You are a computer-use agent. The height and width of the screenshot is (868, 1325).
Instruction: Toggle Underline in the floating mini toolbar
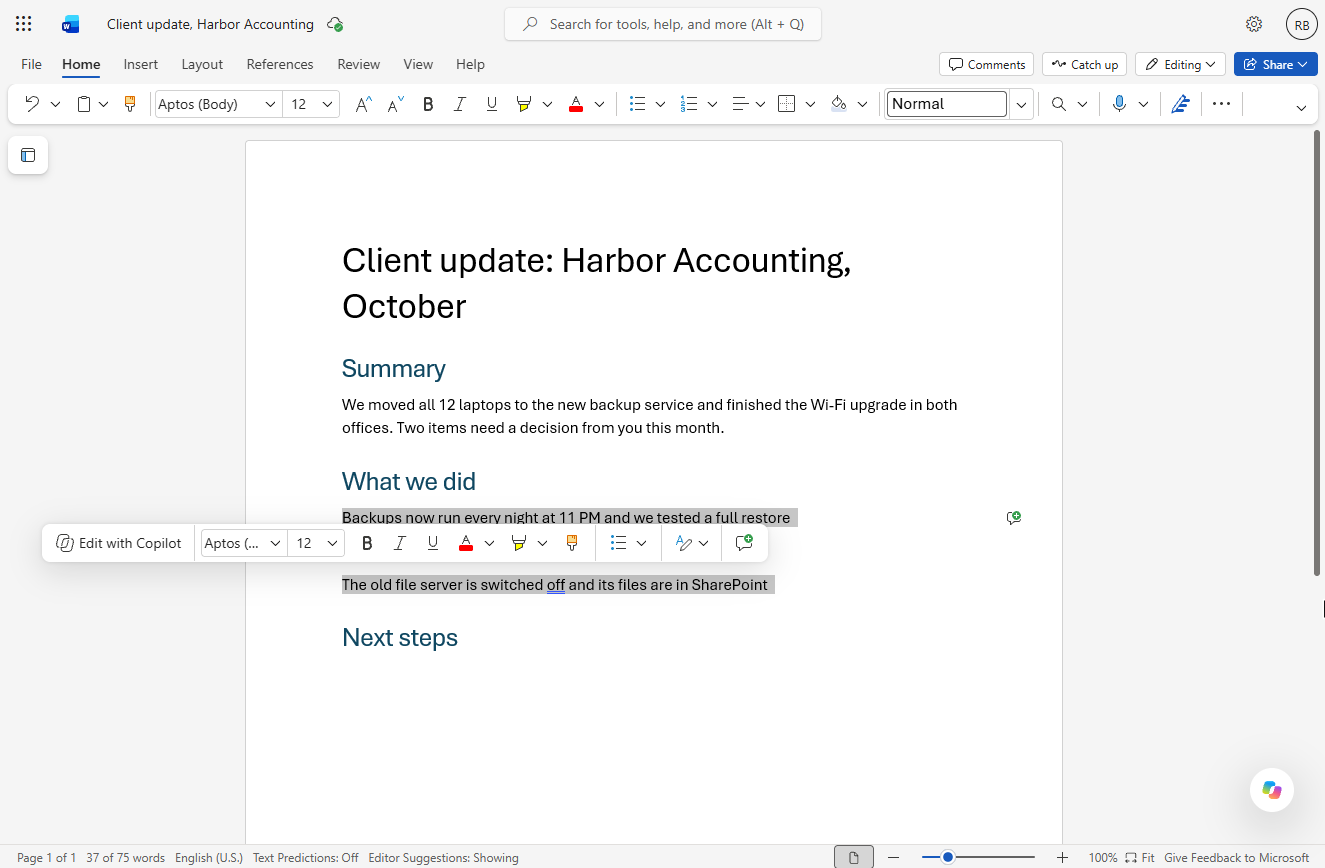[x=433, y=543]
